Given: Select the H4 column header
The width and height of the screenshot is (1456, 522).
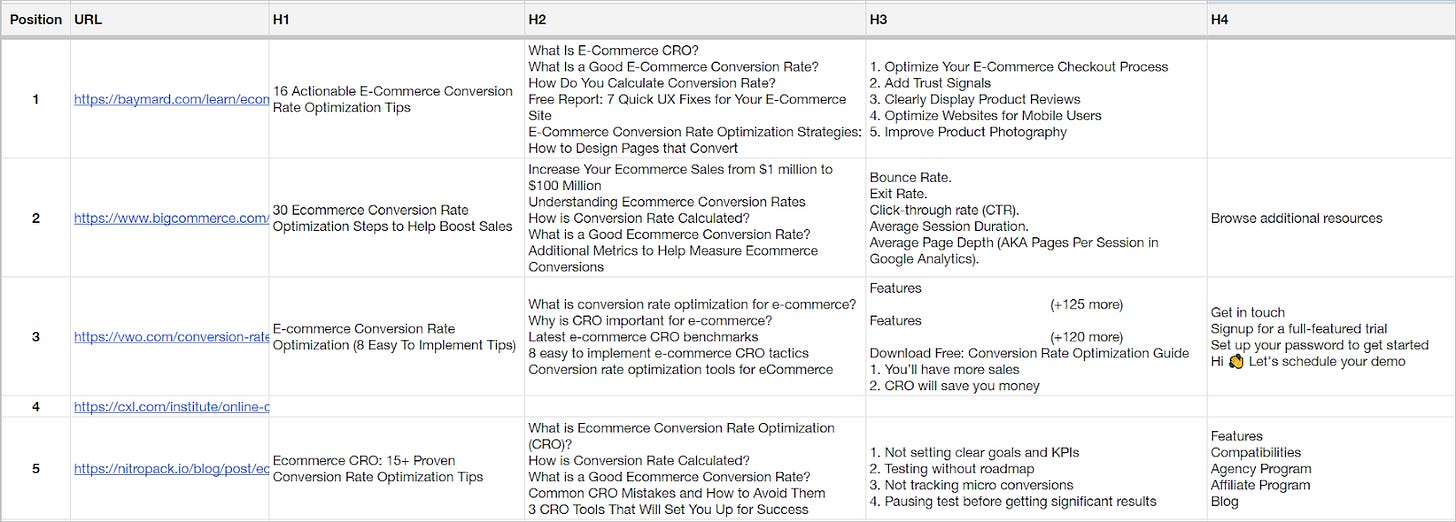Looking at the screenshot, I should pyautogui.click(x=1332, y=19).
